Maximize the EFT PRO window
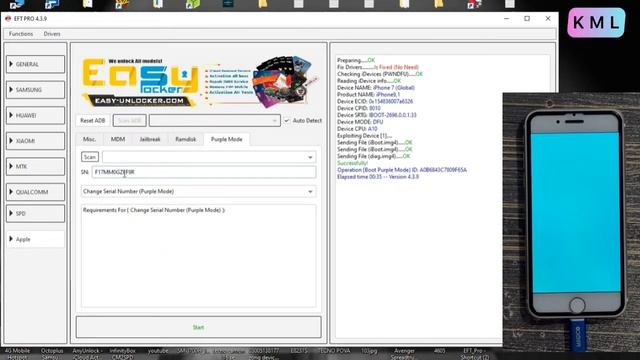 point(527,19)
